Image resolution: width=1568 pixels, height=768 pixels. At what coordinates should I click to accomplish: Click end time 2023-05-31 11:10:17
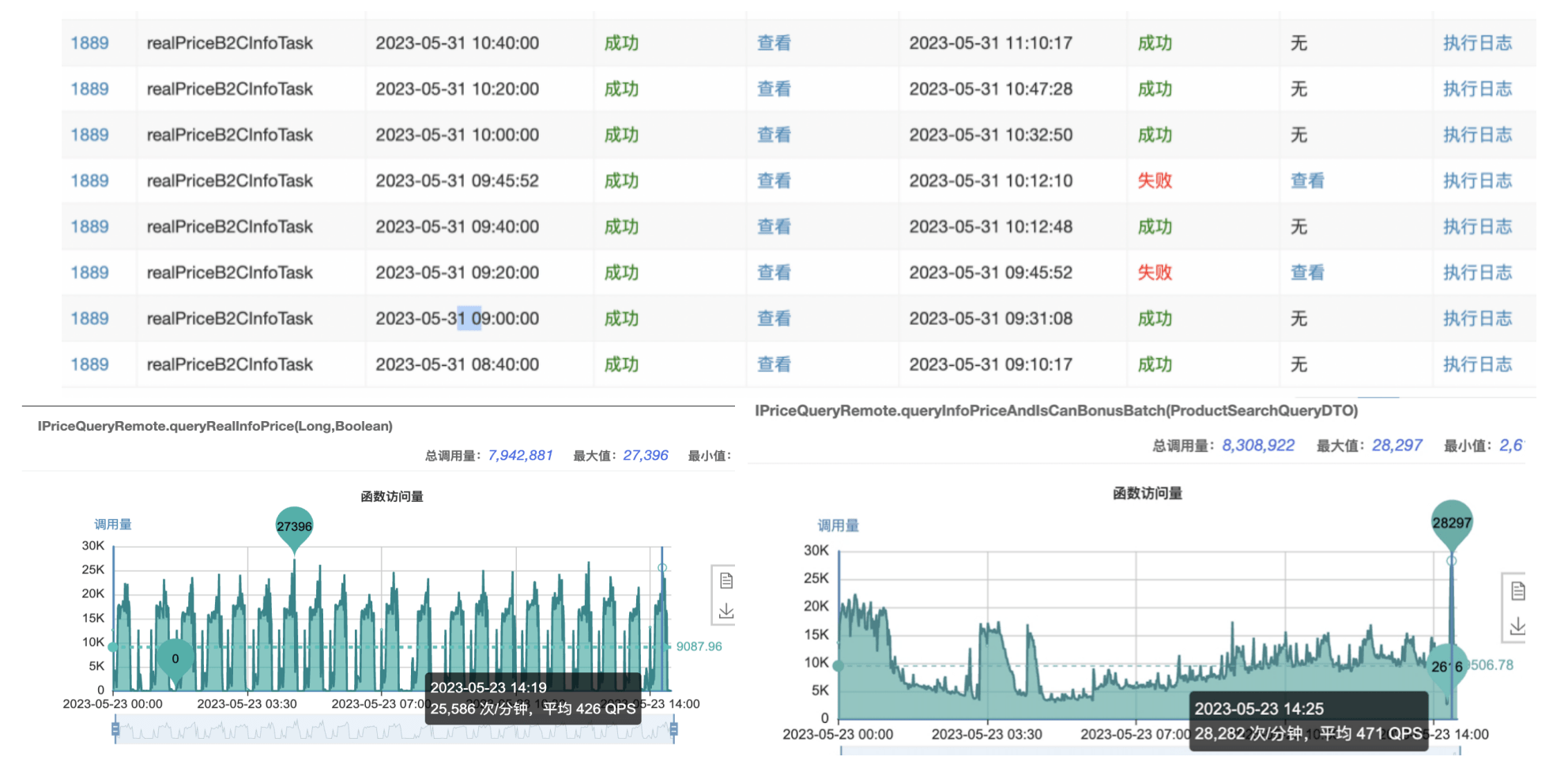click(x=990, y=43)
